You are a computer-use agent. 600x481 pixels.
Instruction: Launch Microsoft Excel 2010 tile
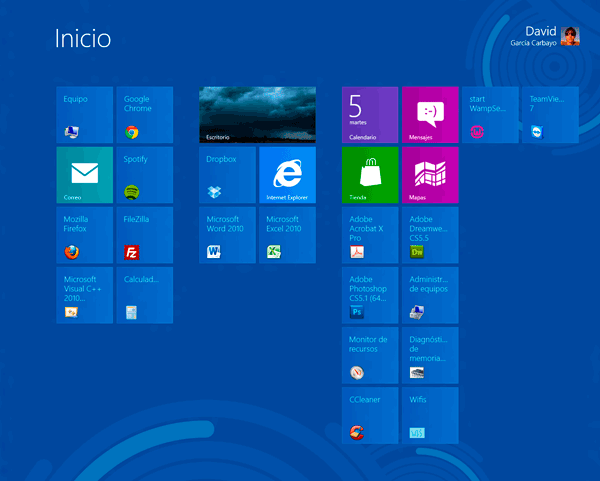click(x=287, y=235)
